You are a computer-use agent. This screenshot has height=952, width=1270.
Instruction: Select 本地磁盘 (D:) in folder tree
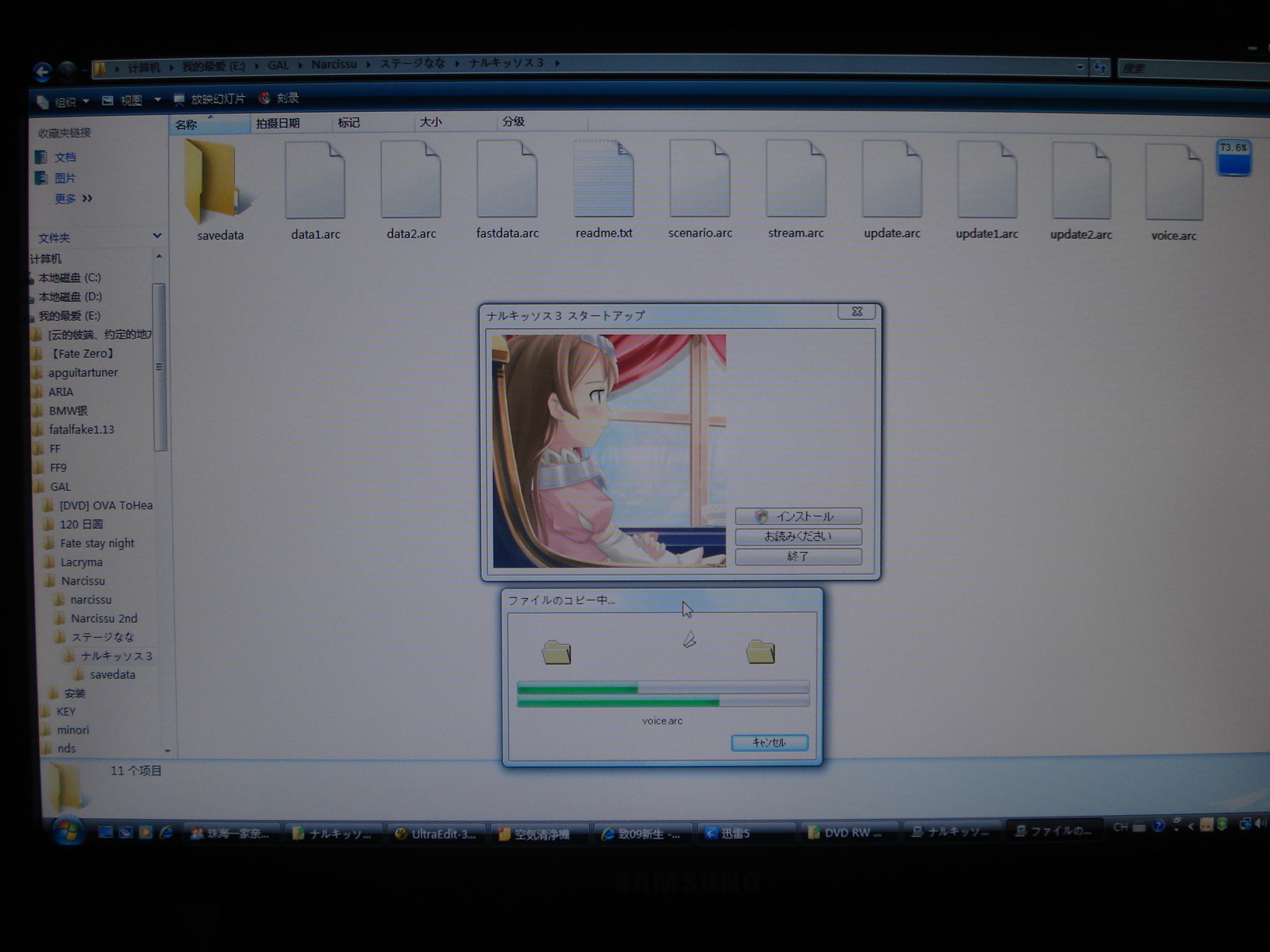pos(69,297)
